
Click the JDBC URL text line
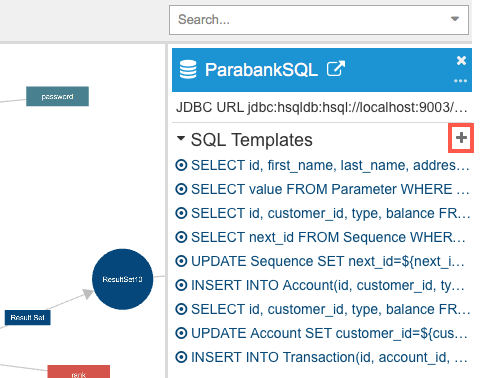click(x=322, y=108)
